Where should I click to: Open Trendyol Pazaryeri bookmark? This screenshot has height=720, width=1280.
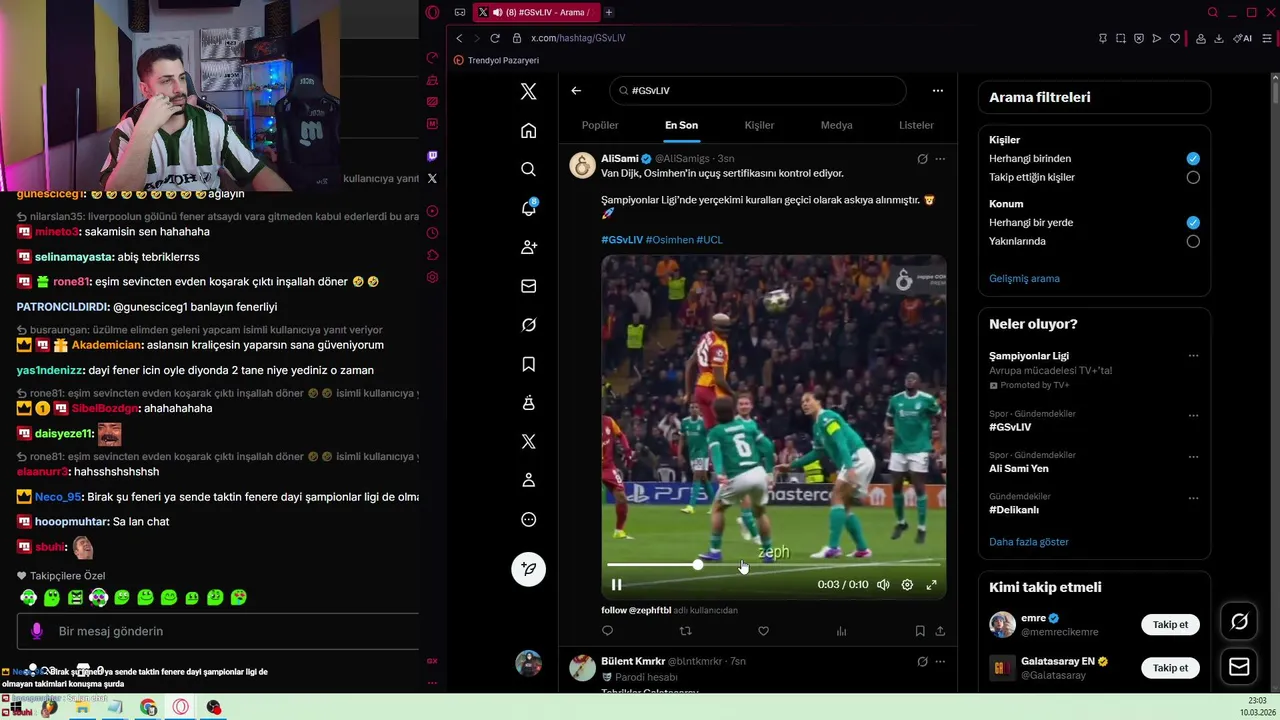[x=496, y=60]
